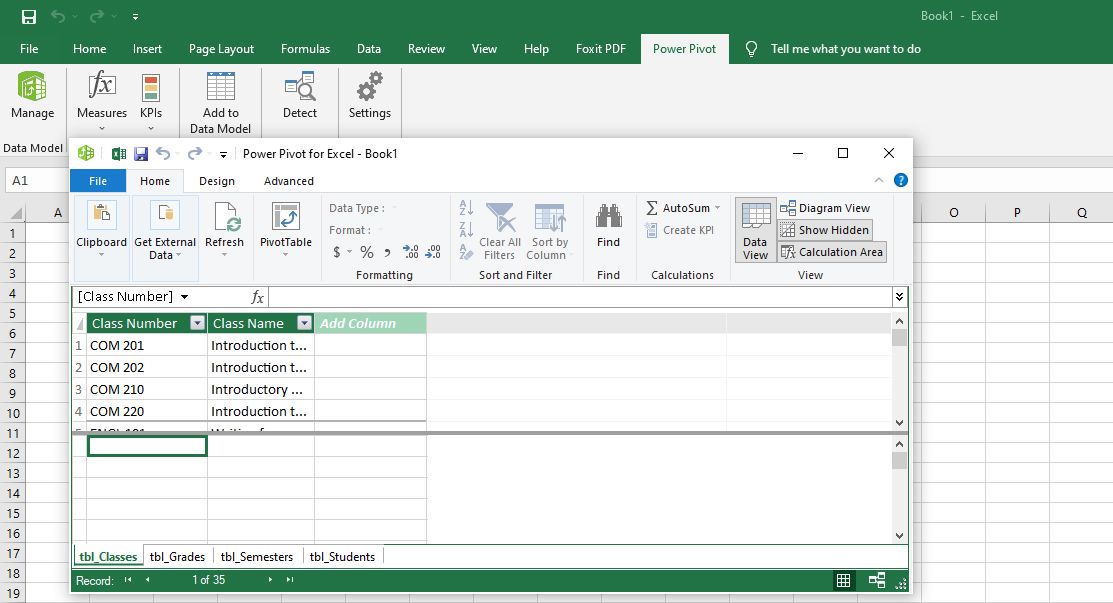Viewport: 1113px width, 603px height.
Task: Click the Detect relationships icon
Action: [299, 88]
